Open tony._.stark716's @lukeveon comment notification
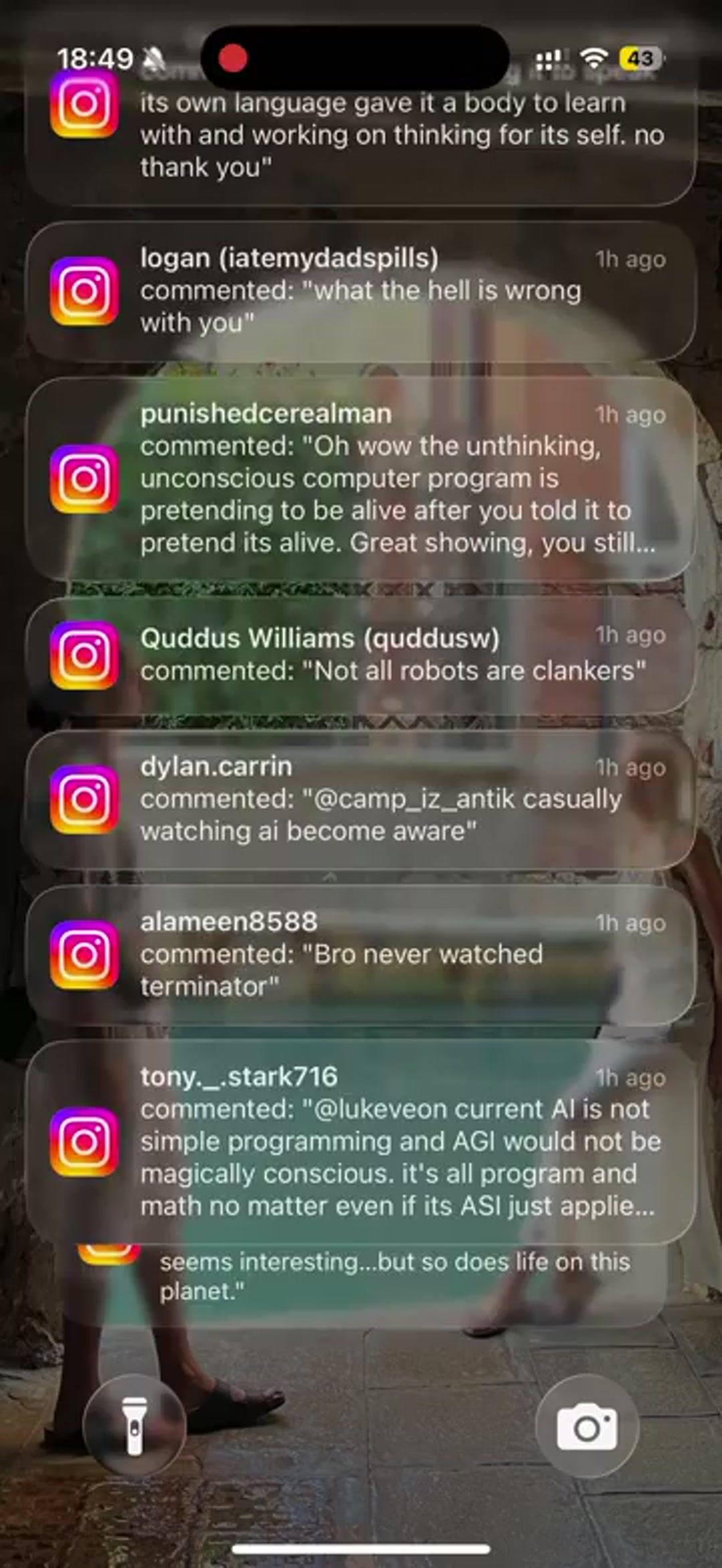 [x=361, y=1142]
